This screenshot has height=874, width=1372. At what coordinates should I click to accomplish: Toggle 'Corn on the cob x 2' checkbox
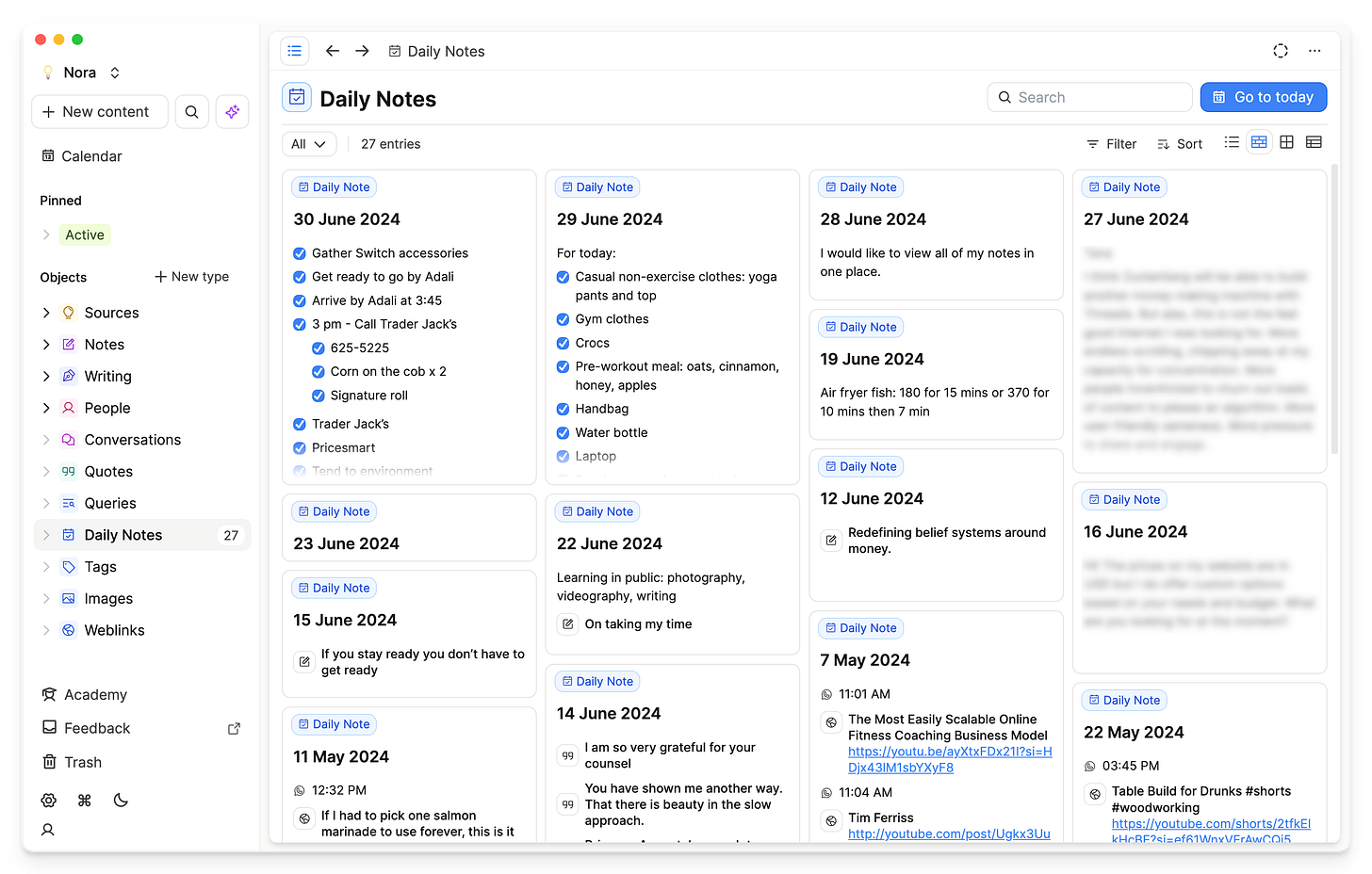(x=318, y=372)
